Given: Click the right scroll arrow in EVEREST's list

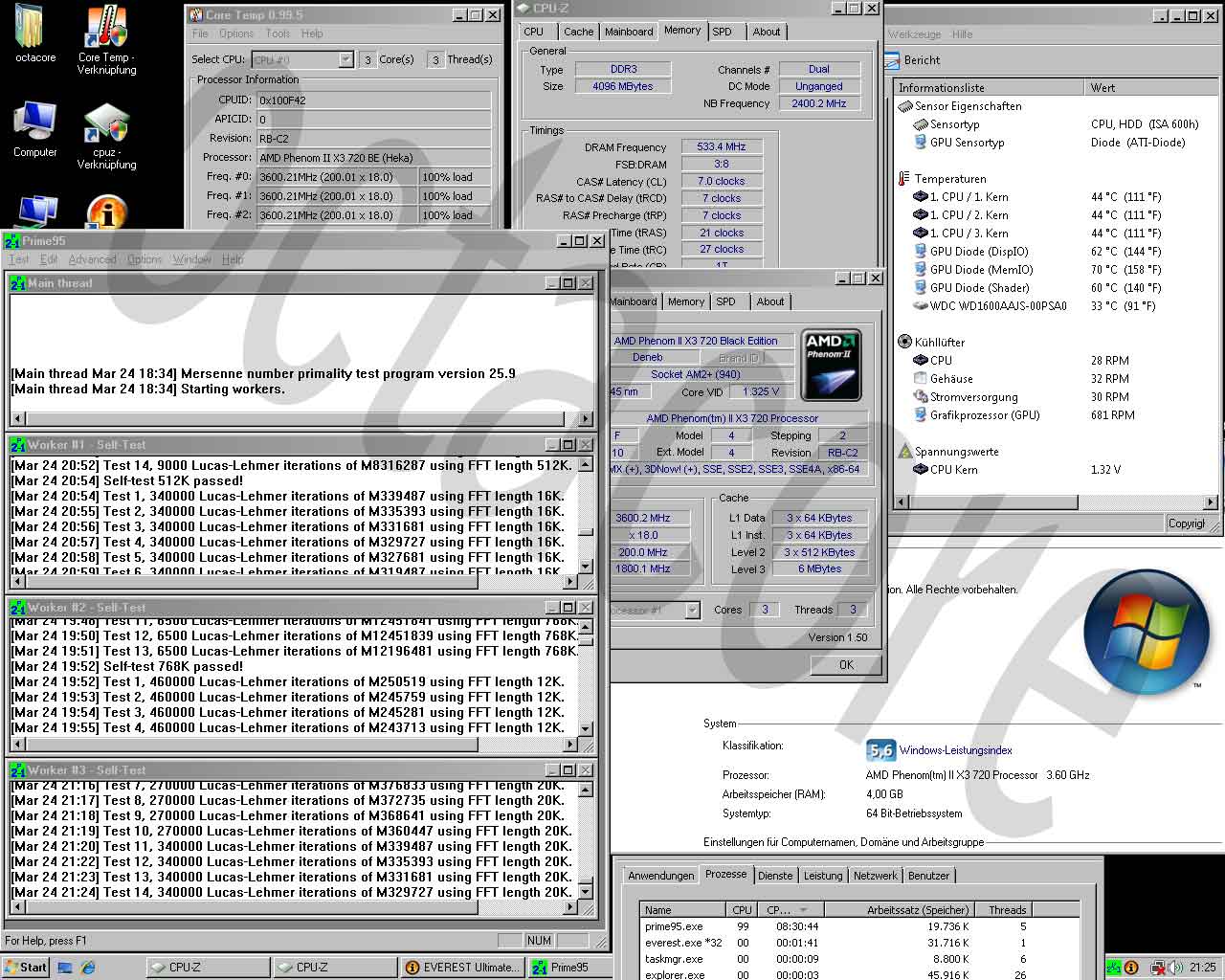Looking at the screenshot, I should click(x=1210, y=502).
